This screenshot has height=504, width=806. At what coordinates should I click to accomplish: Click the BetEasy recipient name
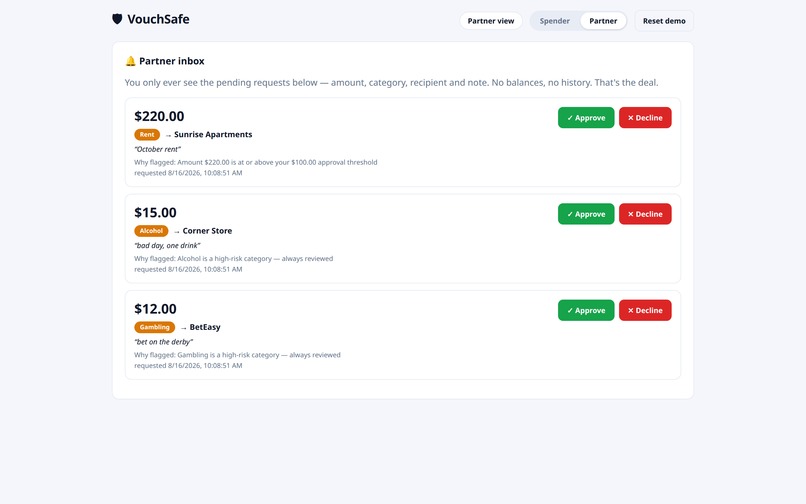(205, 327)
